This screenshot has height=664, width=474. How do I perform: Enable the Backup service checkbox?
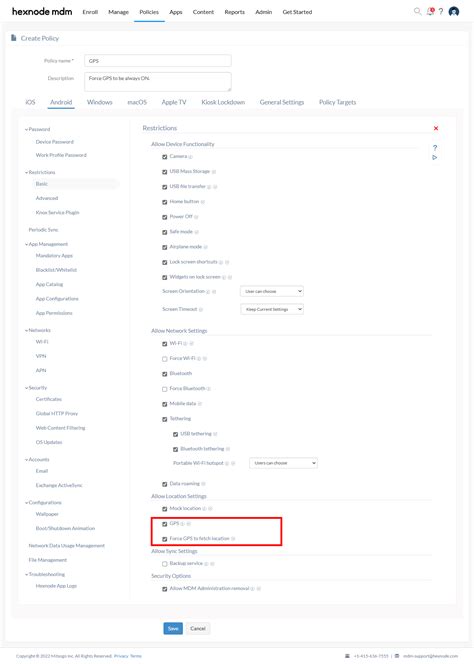click(165, 564)
